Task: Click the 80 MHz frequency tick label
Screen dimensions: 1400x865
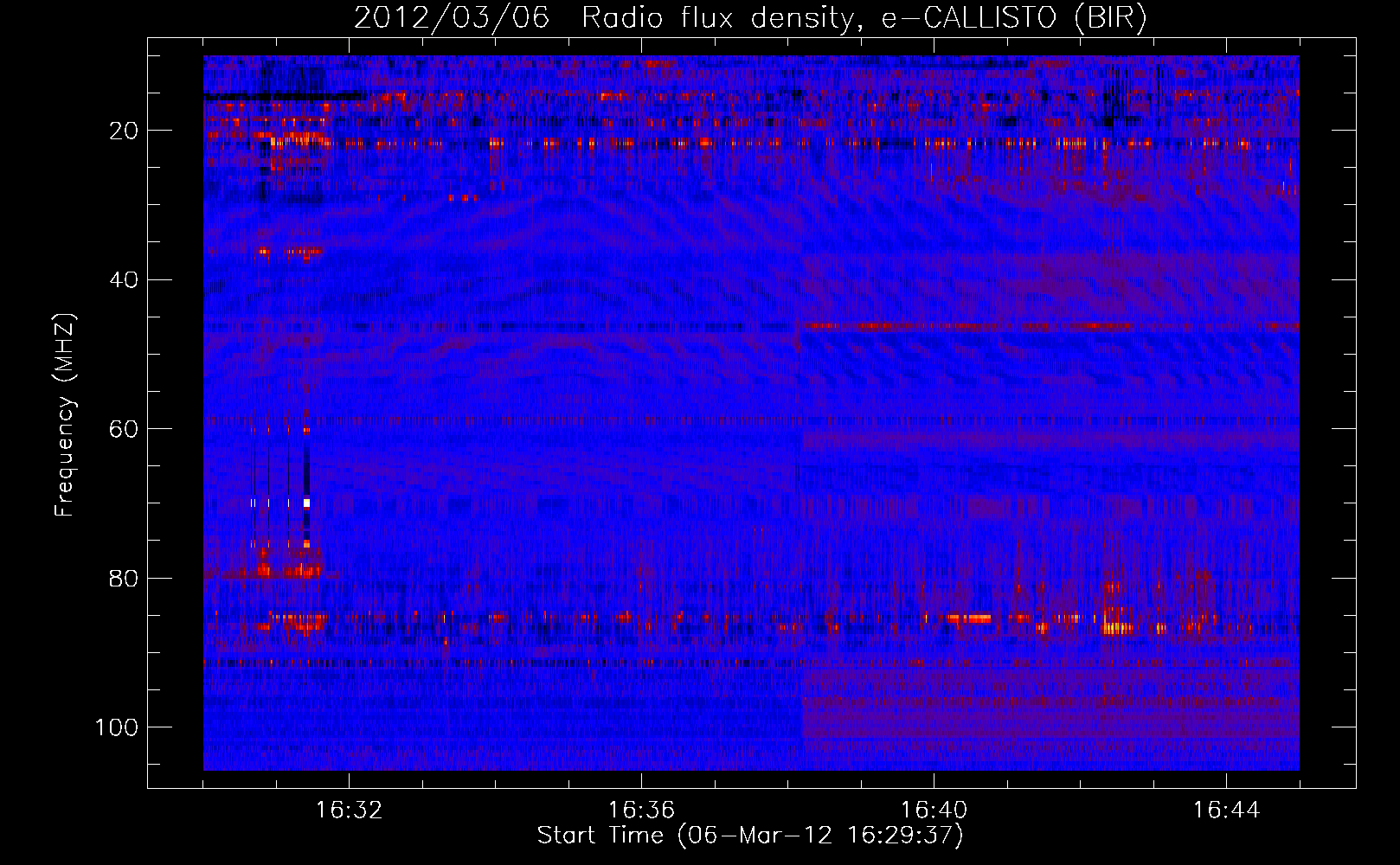Action: click(x=125, y=578)
